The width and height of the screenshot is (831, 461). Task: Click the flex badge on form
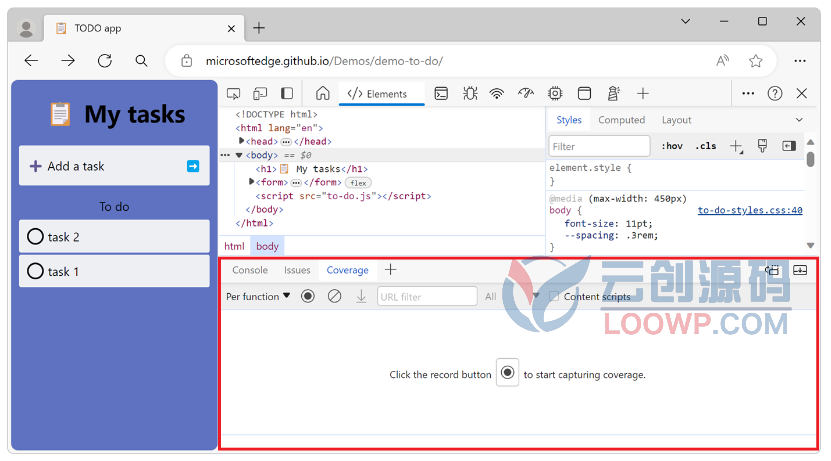click(358, 183)
